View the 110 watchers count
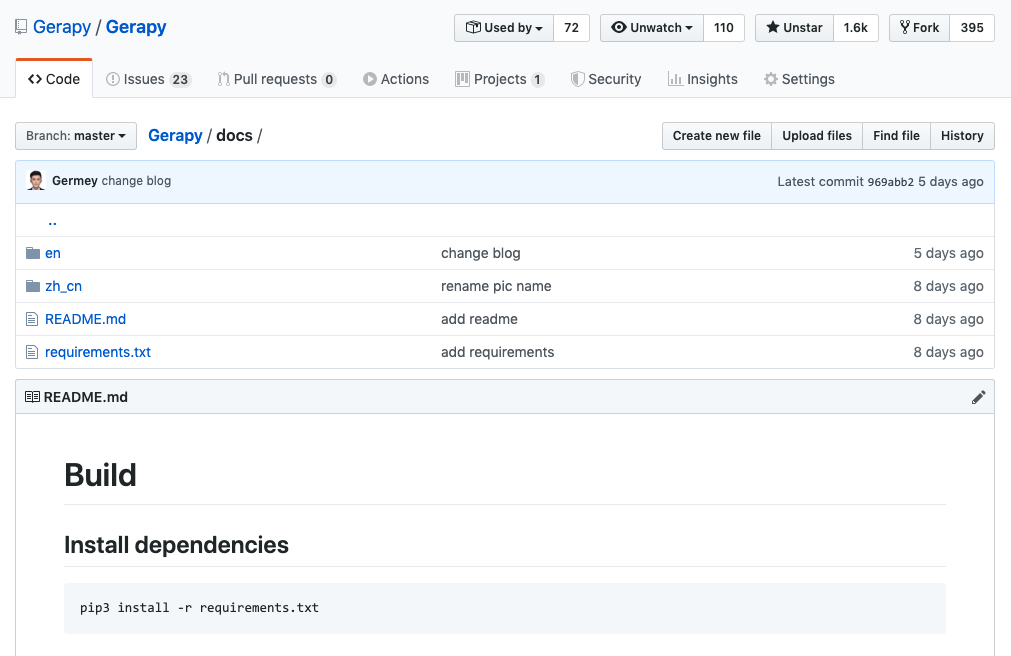This screenshot has width=1011, height=656. click(x=723, y=28)
